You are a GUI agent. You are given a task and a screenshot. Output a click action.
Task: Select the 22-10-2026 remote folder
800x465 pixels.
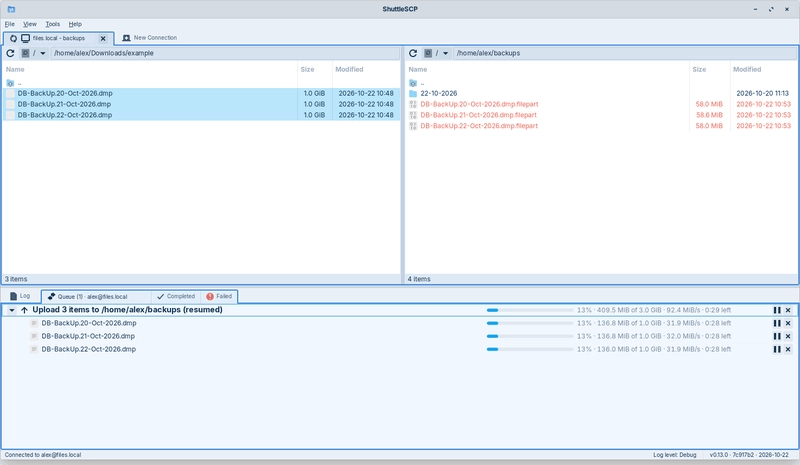[x=601, y=93]
